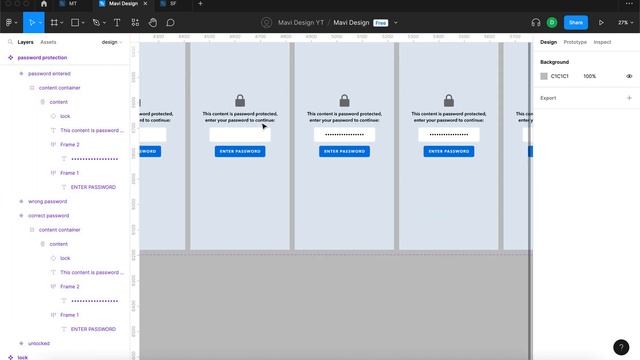Open the Figma main menu icon
Viewport: 640px width, 360px height.
click(8, 23)
